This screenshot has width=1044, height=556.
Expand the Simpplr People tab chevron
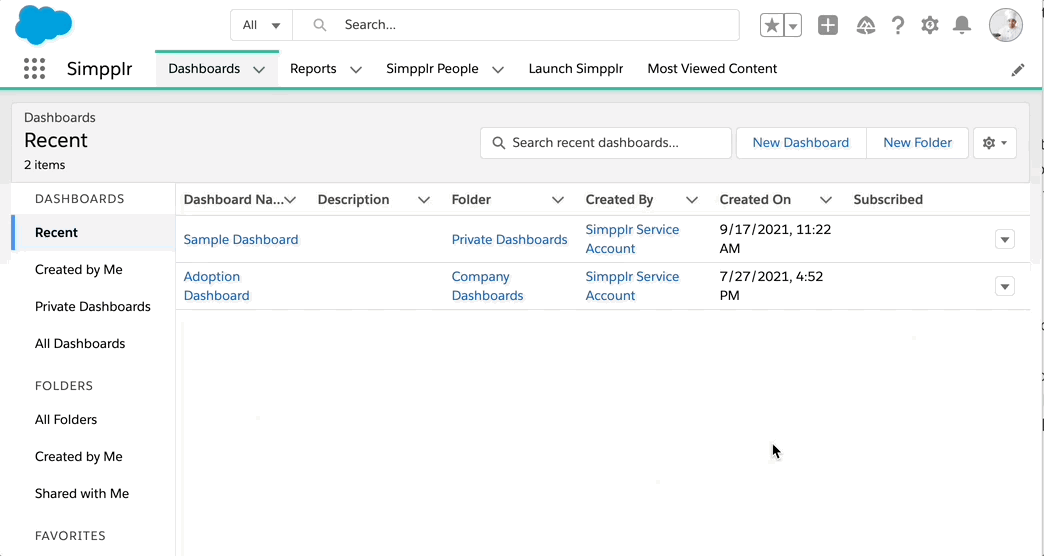pyautogui.click(x=498, y=69)
